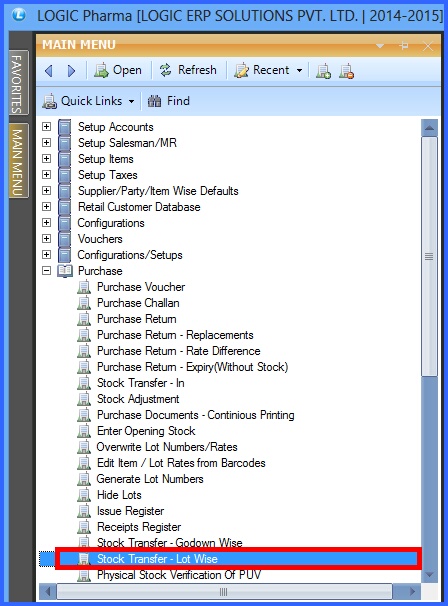This screenshot has width=448, height=606.
Task: Select the MAIN MENU side tab
Action: tap(18, 161)
